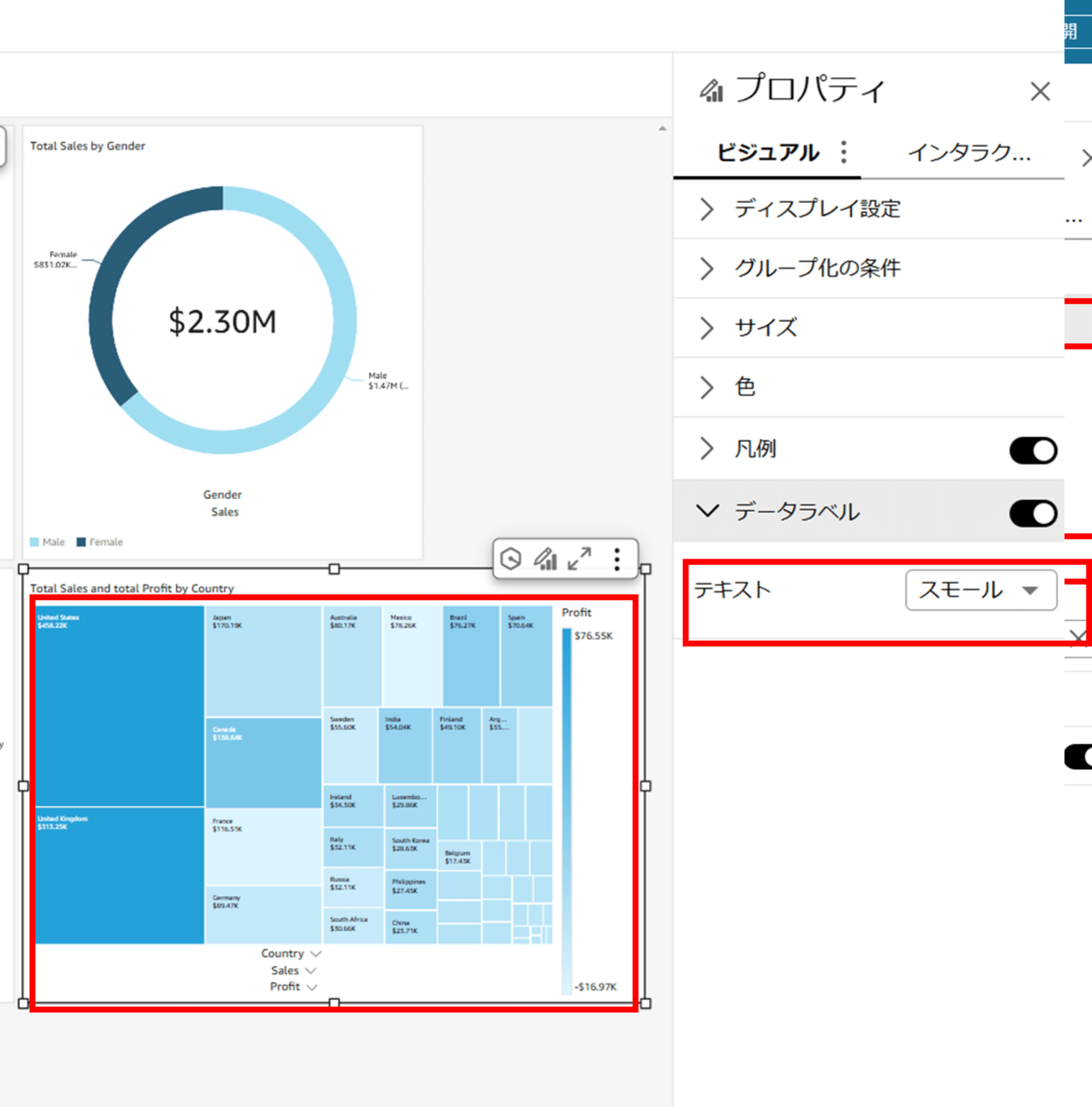Toggle the データラベル switch off

click(x=1032, y=513)
